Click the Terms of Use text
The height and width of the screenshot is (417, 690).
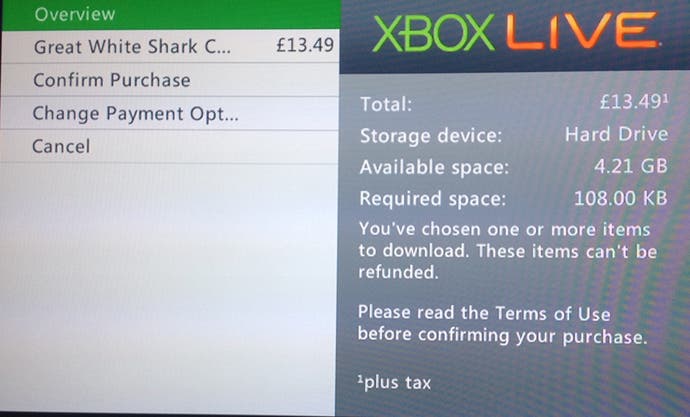[x=553, y=314]
